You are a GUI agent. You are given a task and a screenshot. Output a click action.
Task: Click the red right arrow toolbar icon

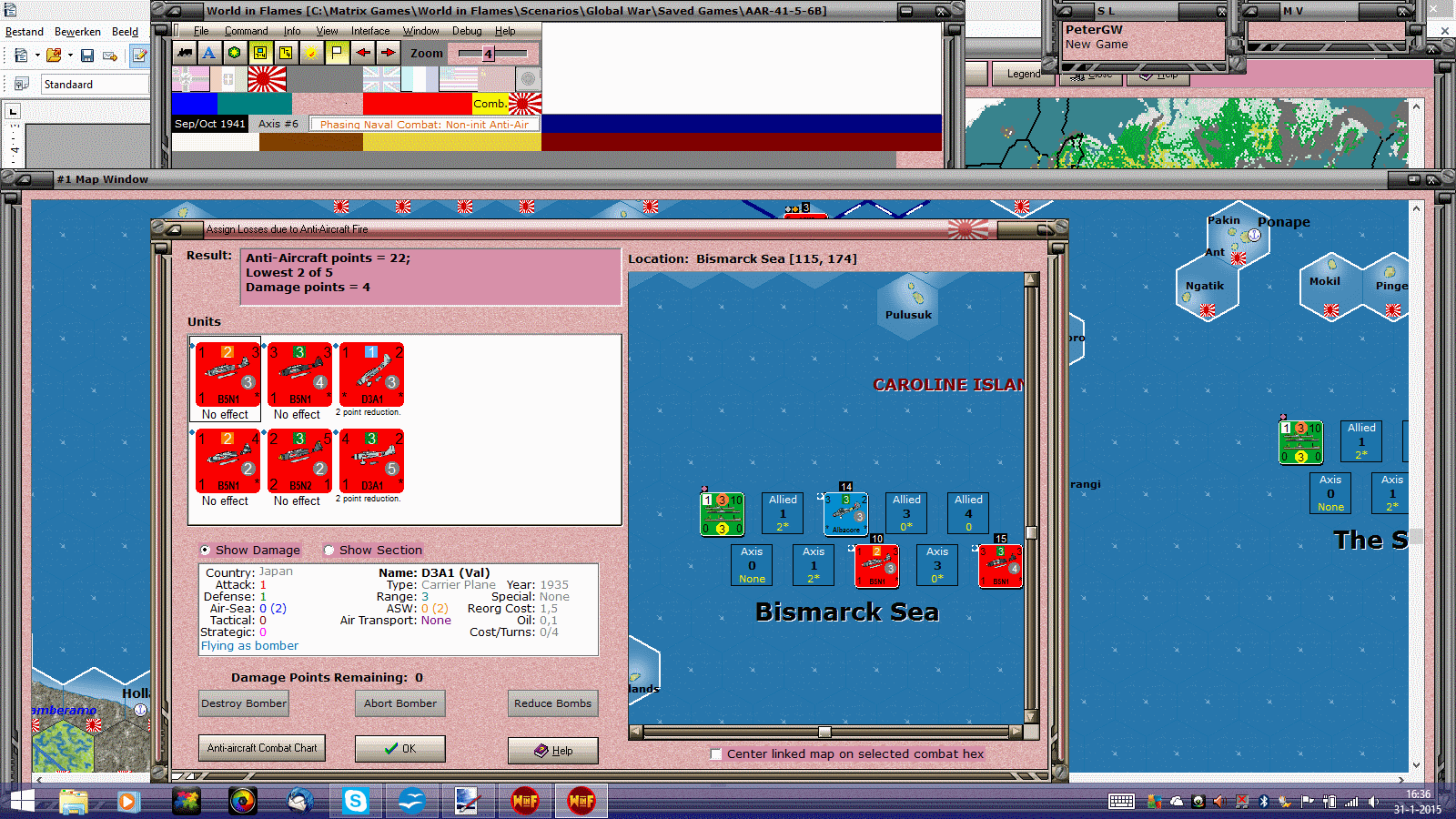coord(389,53)
